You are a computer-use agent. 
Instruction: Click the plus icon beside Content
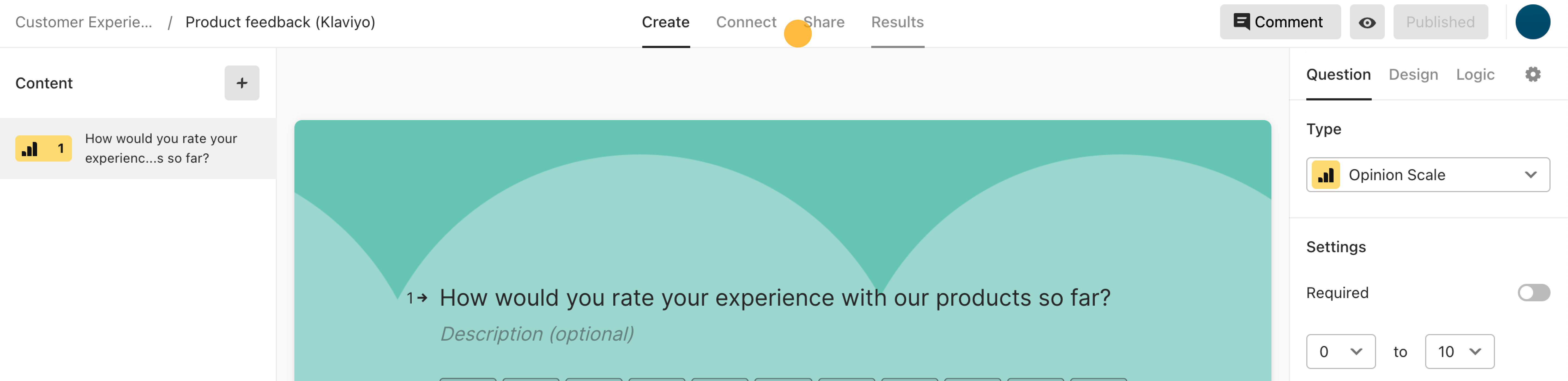(242, 83)
